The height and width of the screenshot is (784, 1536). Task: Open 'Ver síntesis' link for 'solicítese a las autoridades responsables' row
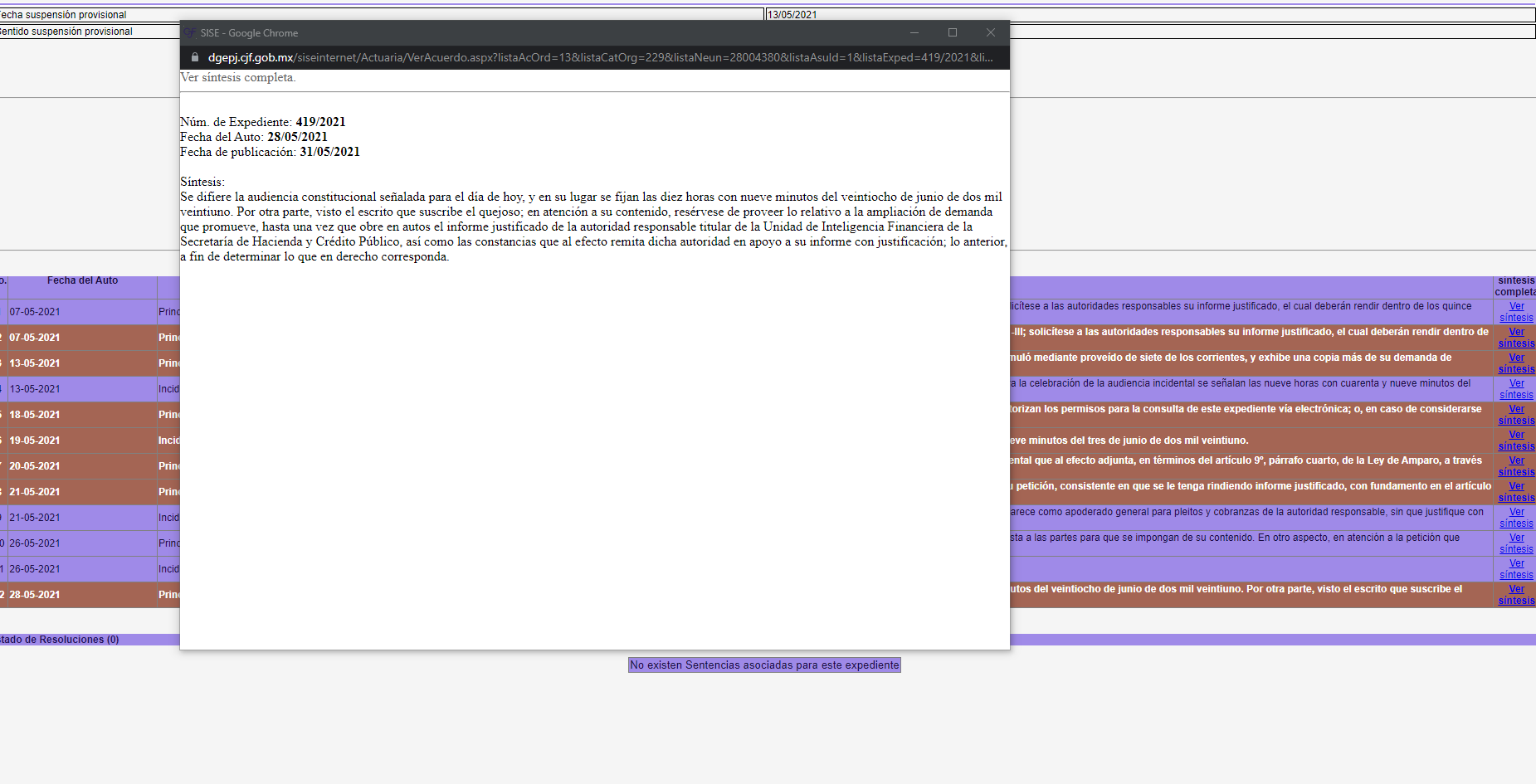(1516, 312)
